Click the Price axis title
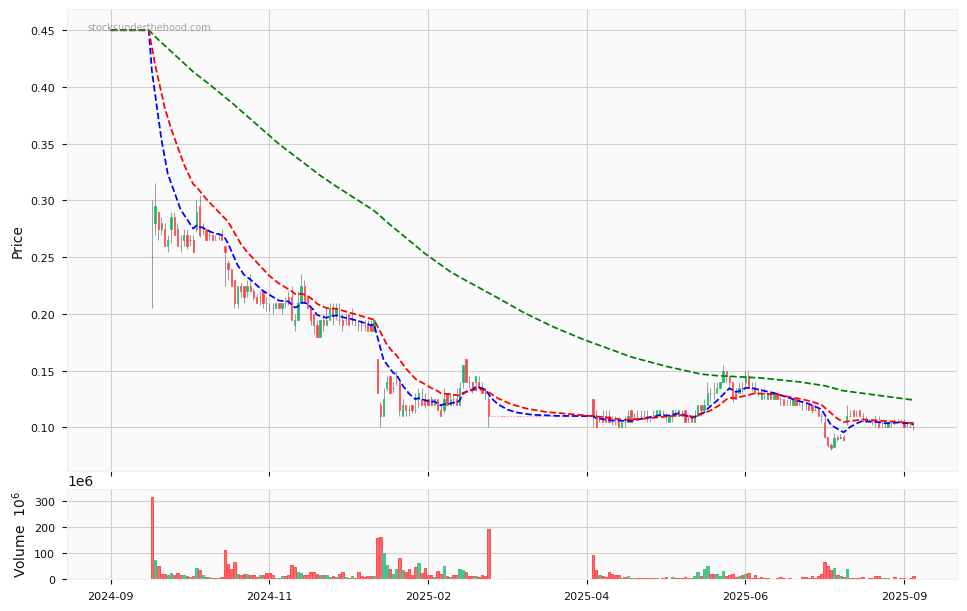The width and height of the screenshot is (967, 611). point(17,243)
